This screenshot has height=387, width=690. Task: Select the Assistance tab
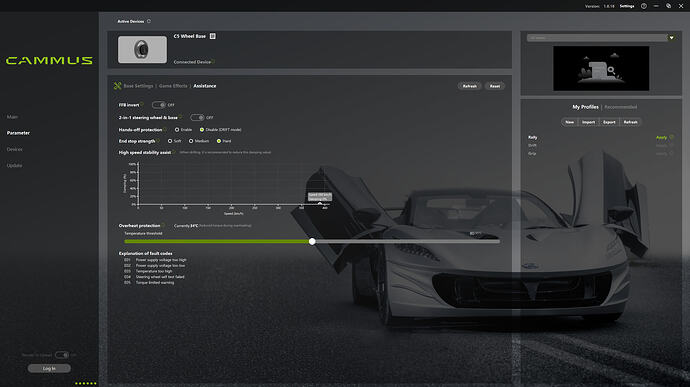(205, 86)
